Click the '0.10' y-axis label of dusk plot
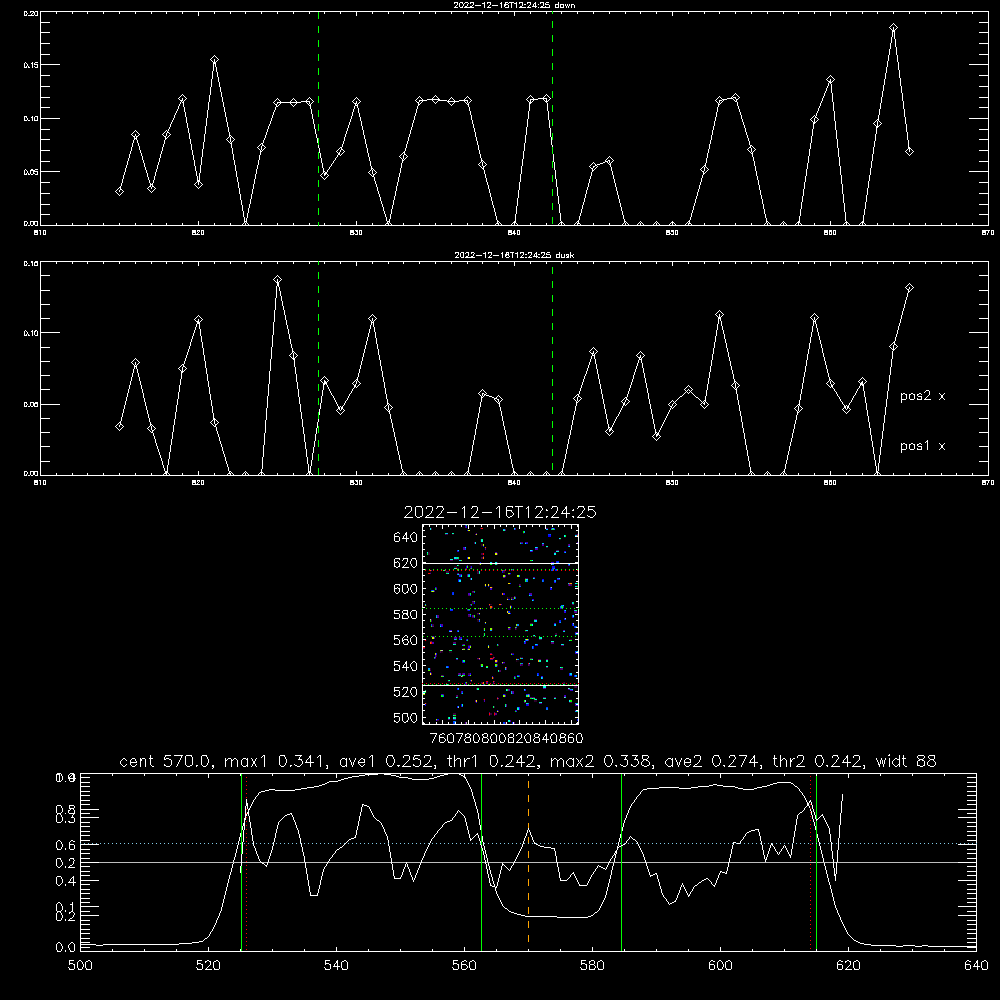 pyautogui.click(x=31, y=333)
